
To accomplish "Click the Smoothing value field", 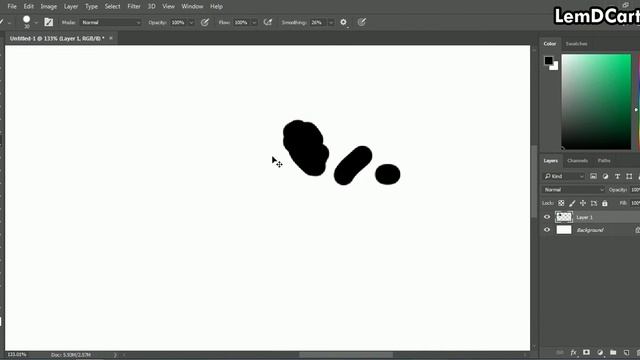I will pyautogui.click(x=318, y=22).
